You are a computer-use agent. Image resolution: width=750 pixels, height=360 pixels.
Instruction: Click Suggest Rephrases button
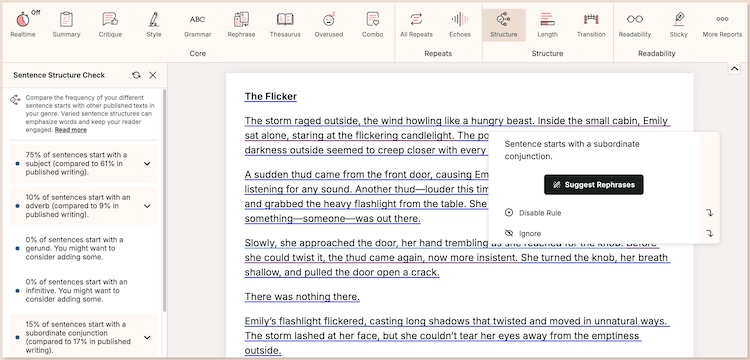coord(594,185)
